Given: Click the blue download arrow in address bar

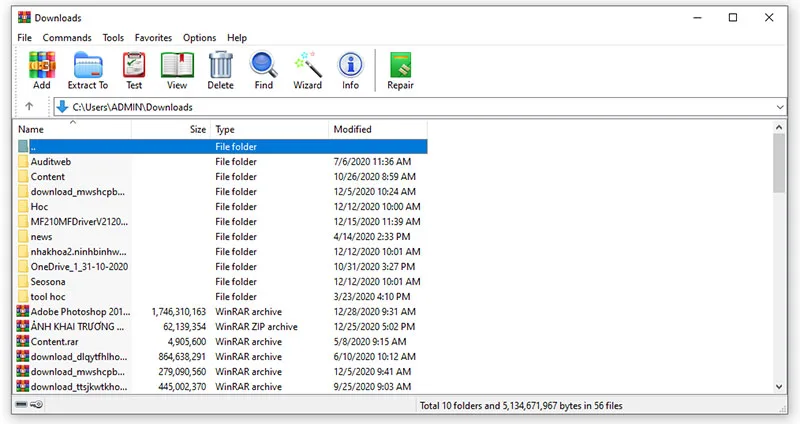Looking at the screenshot, I should (62, 107).
